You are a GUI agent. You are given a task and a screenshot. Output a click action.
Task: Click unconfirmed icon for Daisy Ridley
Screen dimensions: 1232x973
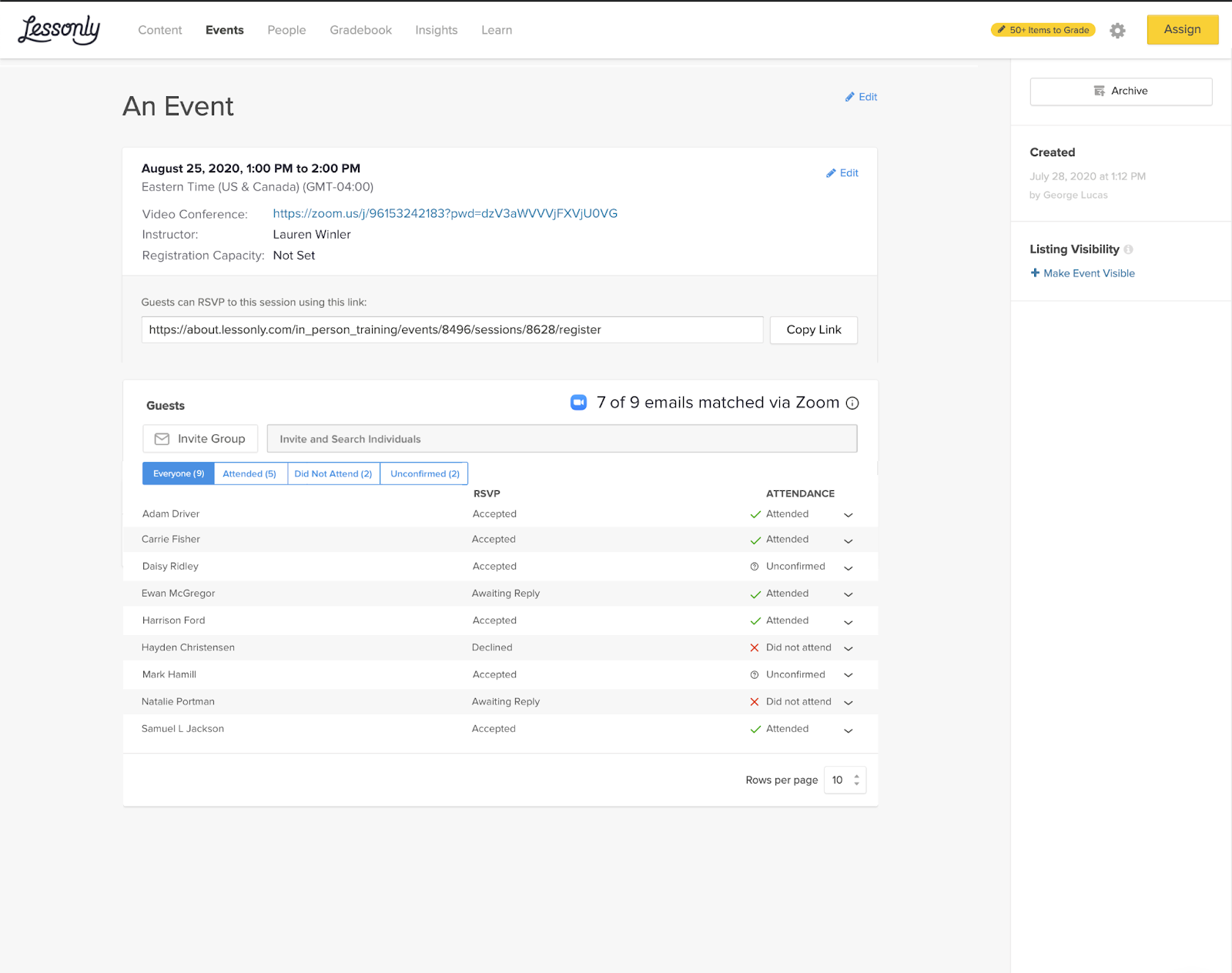coord(755,567)
